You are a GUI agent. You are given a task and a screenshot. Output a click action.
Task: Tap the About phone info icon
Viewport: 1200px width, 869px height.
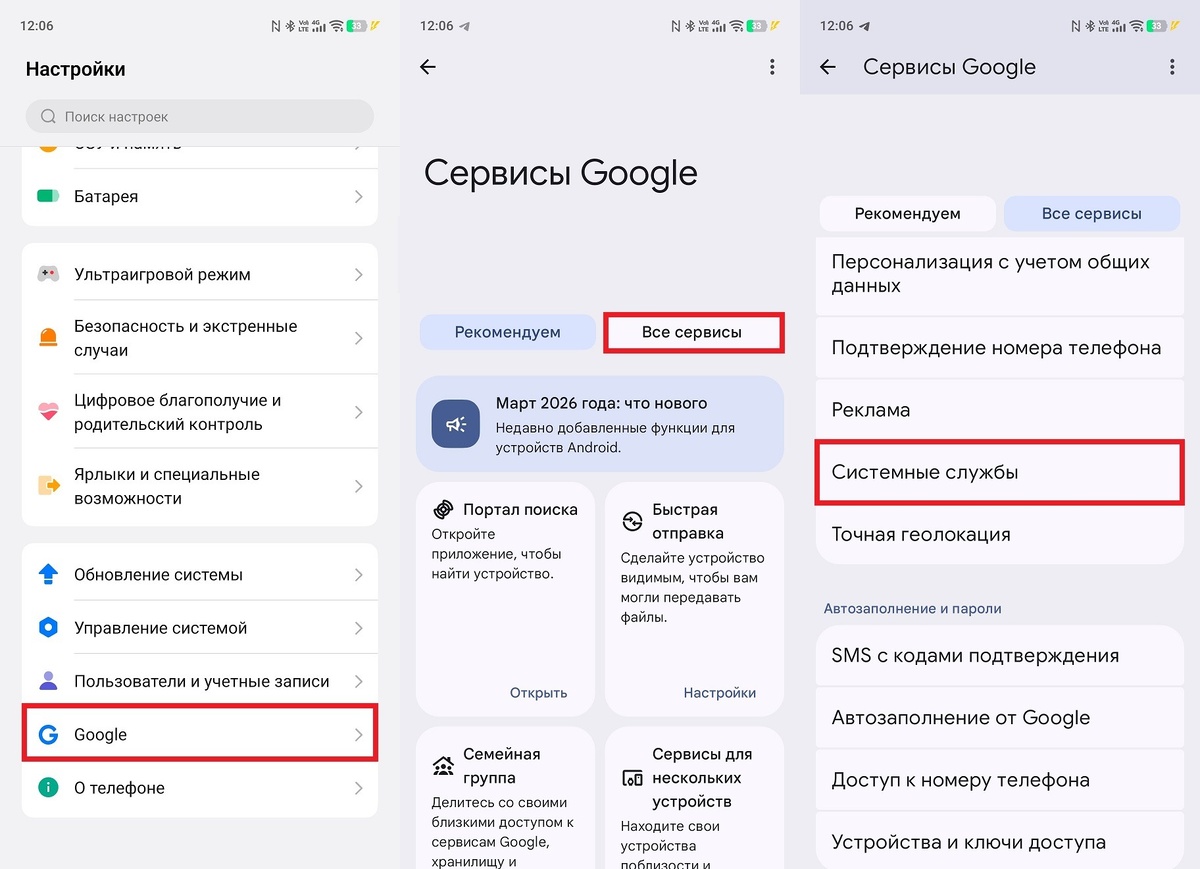(x=48, y=788)
